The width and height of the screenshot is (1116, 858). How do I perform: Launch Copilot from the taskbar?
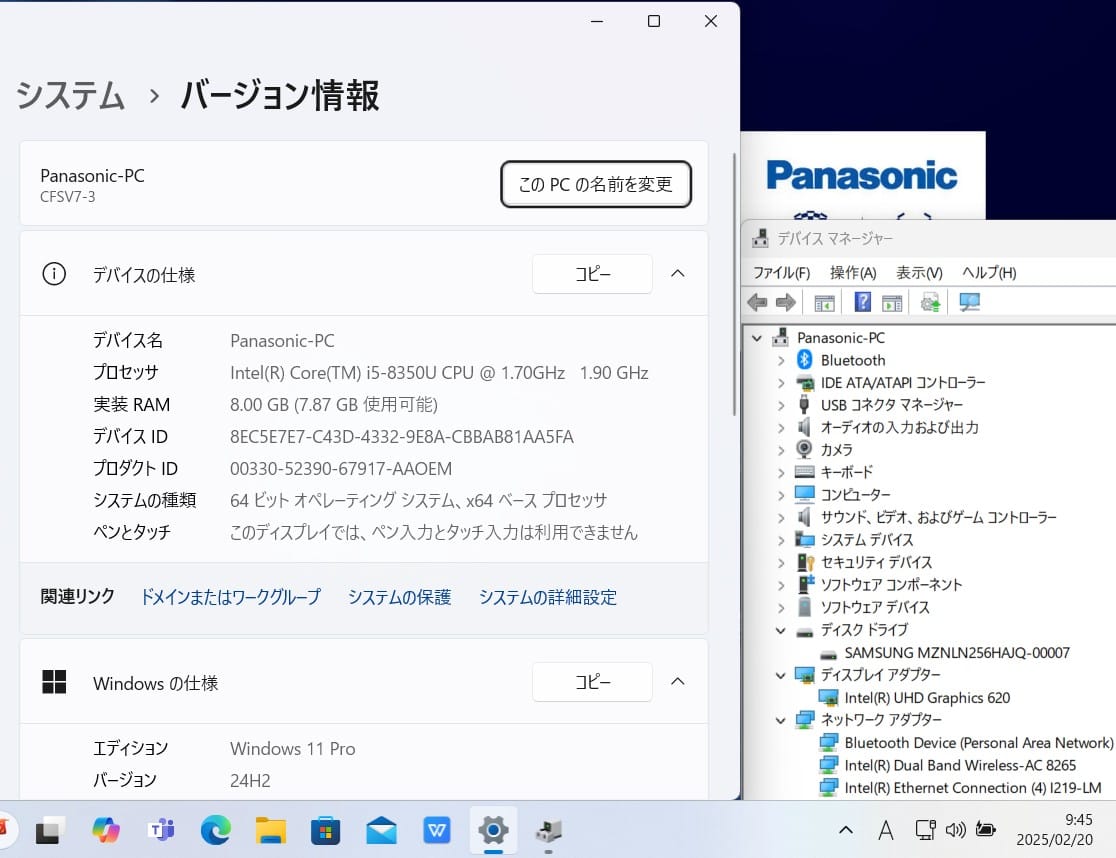point(105,829)
